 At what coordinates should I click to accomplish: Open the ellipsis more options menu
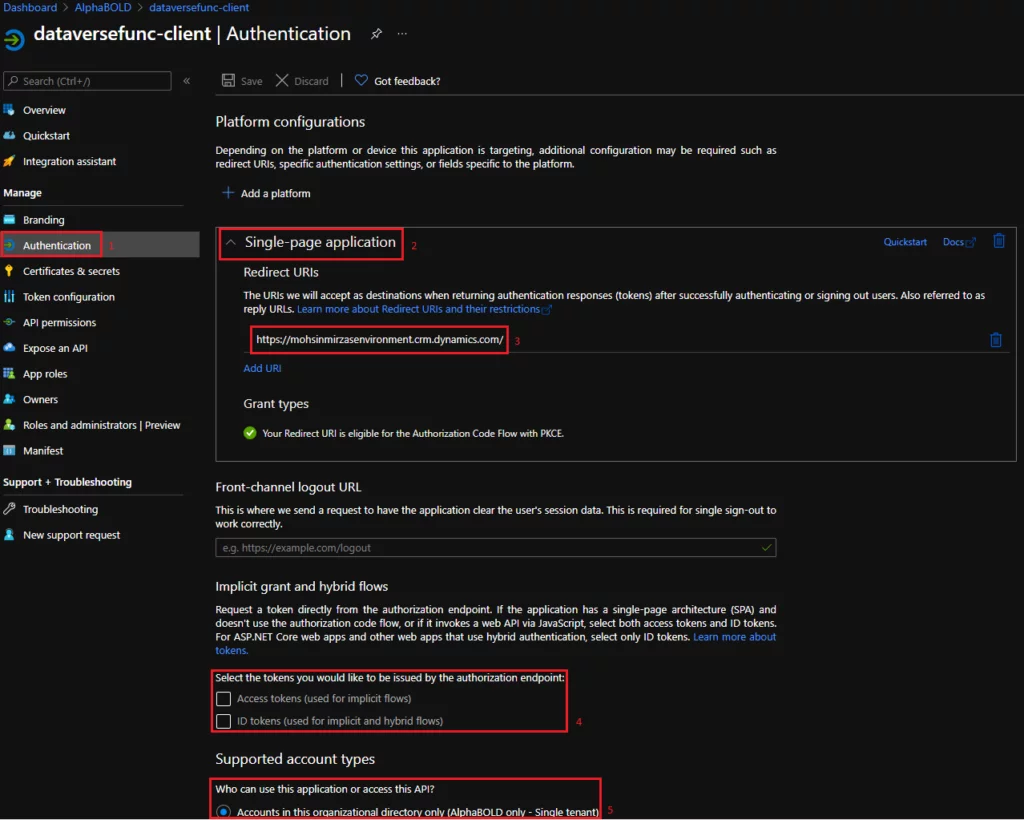(402, 33)
